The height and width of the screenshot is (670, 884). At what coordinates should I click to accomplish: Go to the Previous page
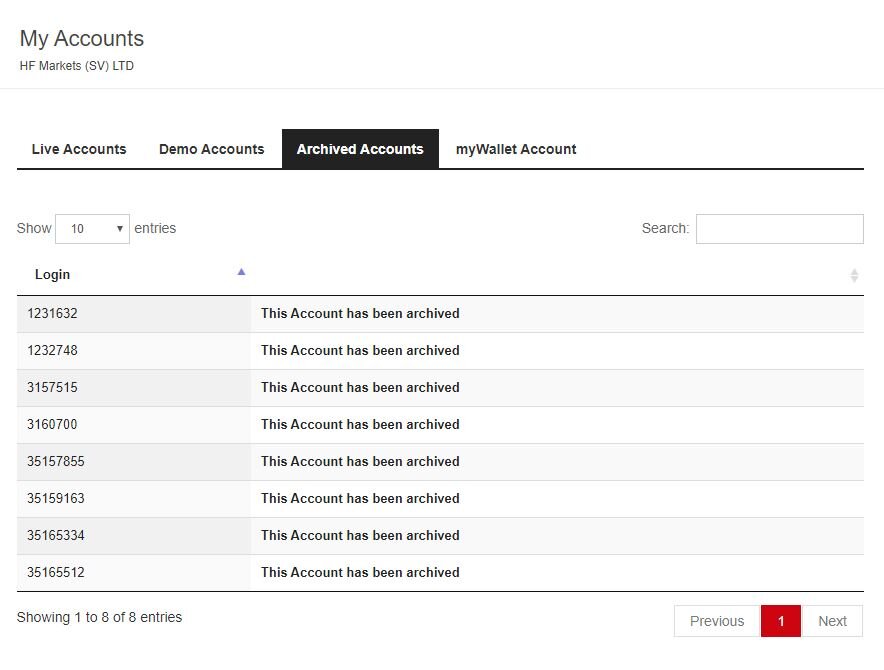tap(717, 621)
